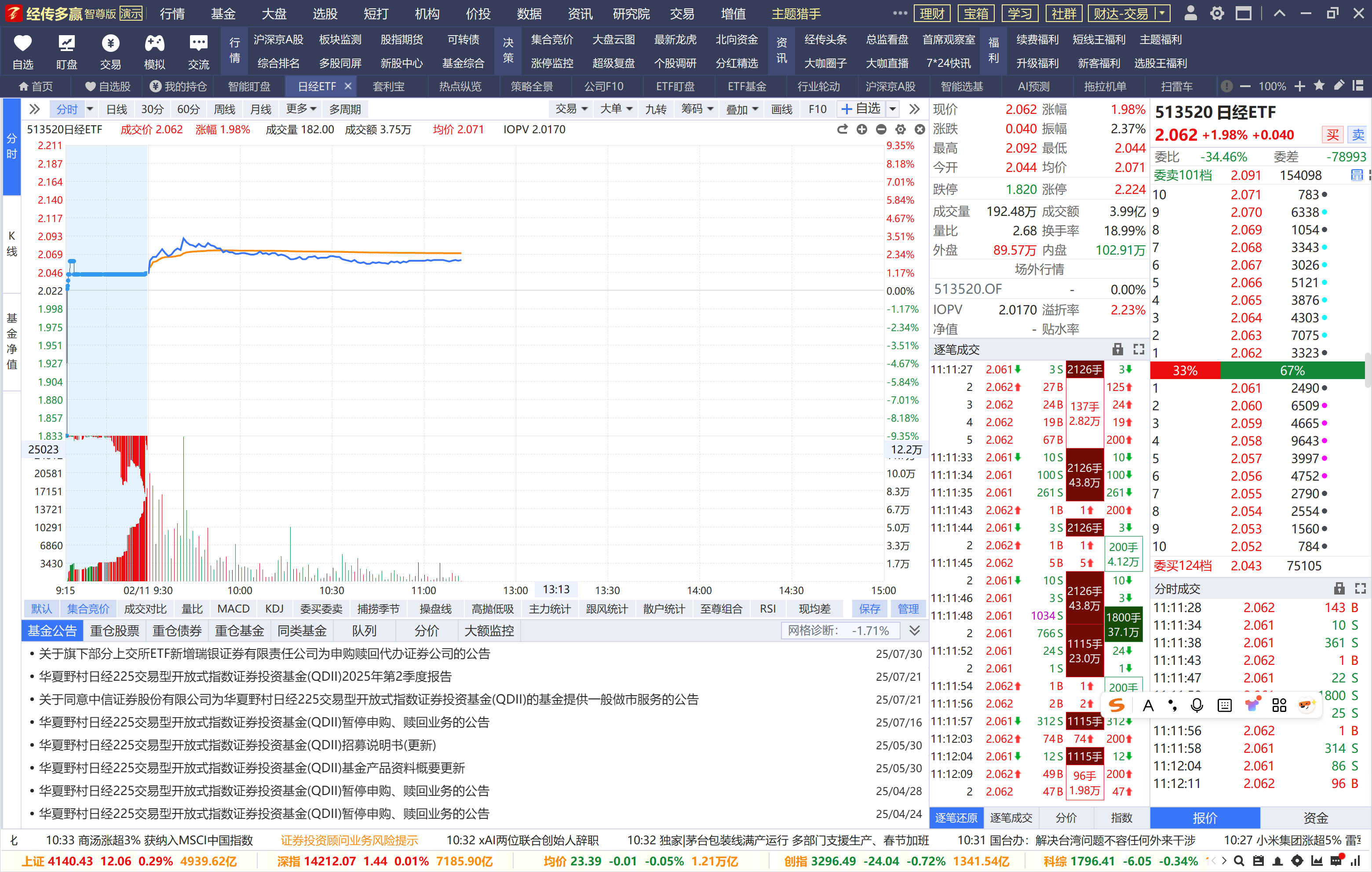Screen dimensions: 1372x872
Task: Open dropdown arrow beside +自选 button
Action: pyautogui.click(x=893, y=109)
